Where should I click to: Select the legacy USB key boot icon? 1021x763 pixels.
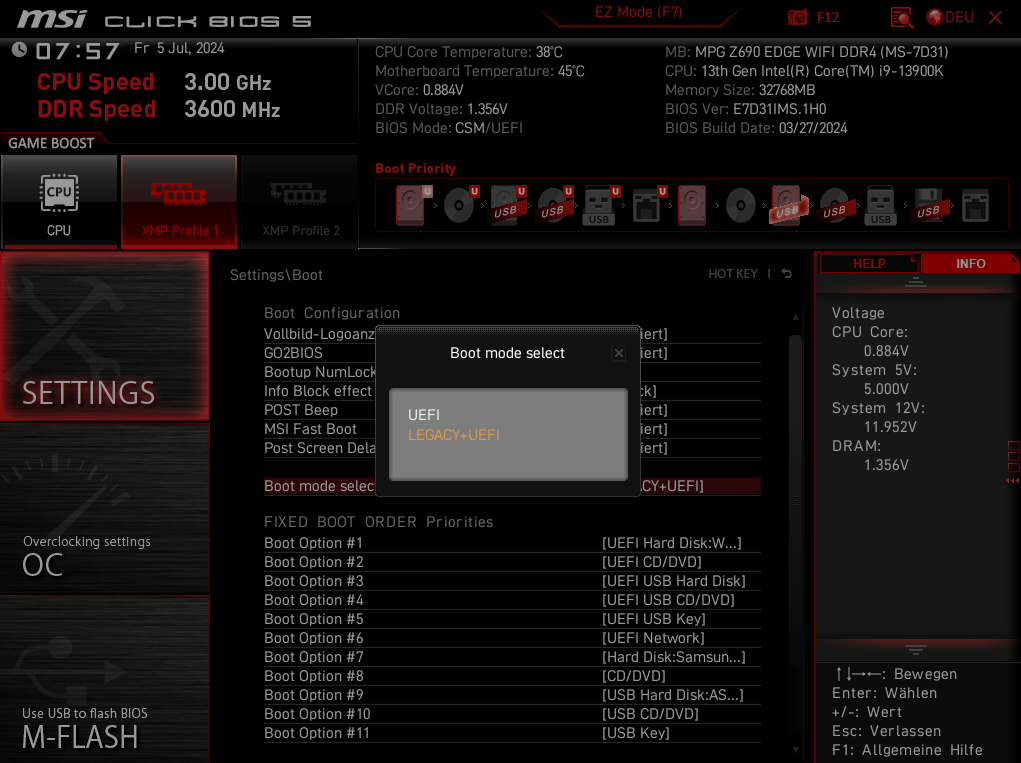[880, 205]
